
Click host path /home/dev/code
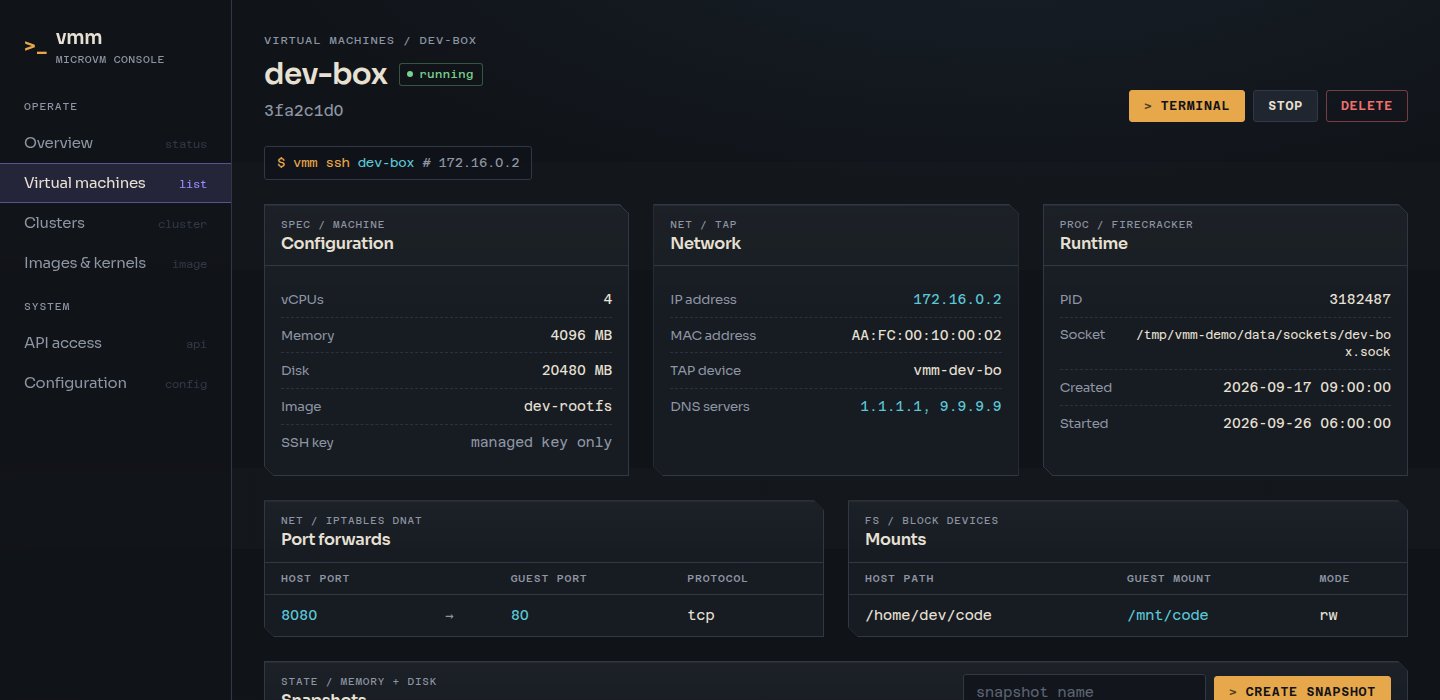[x=928, y=615]
